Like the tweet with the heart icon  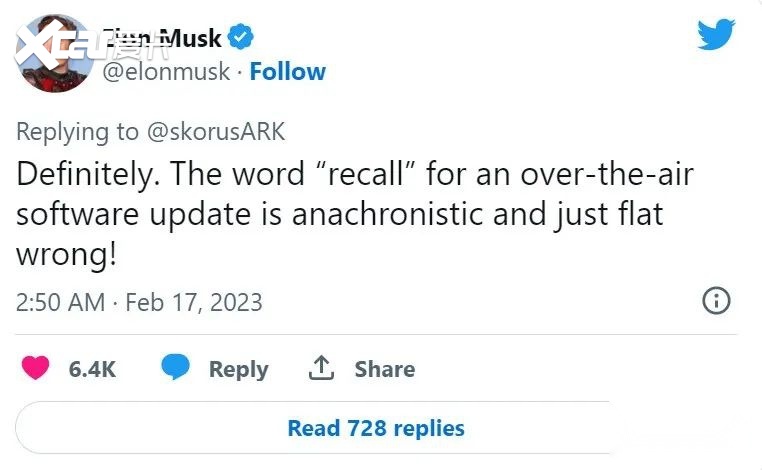pyautogui.click(x=37, y=369)
